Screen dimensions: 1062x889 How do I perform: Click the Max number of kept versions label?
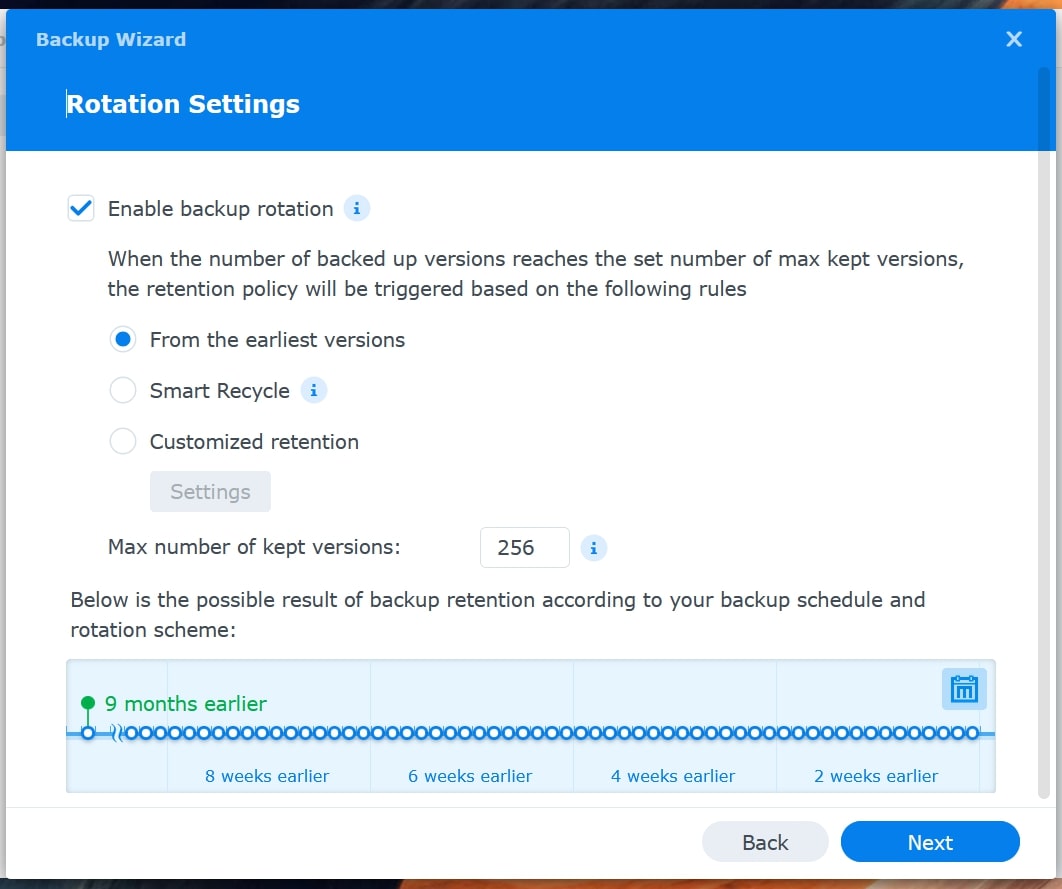point(254,547)
